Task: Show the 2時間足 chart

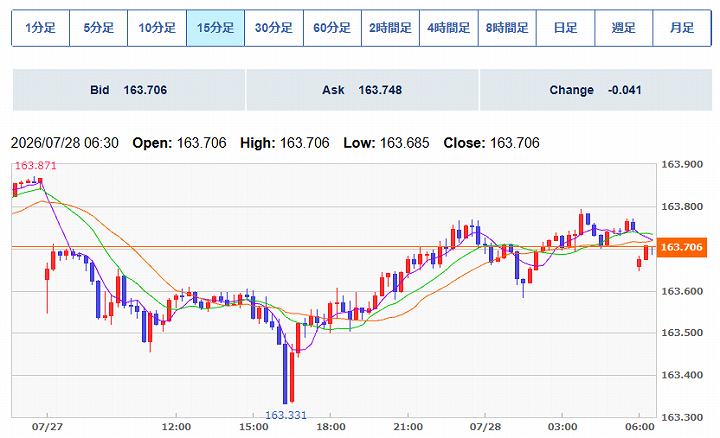Action: pyautogui.click(x=390, y=28)
